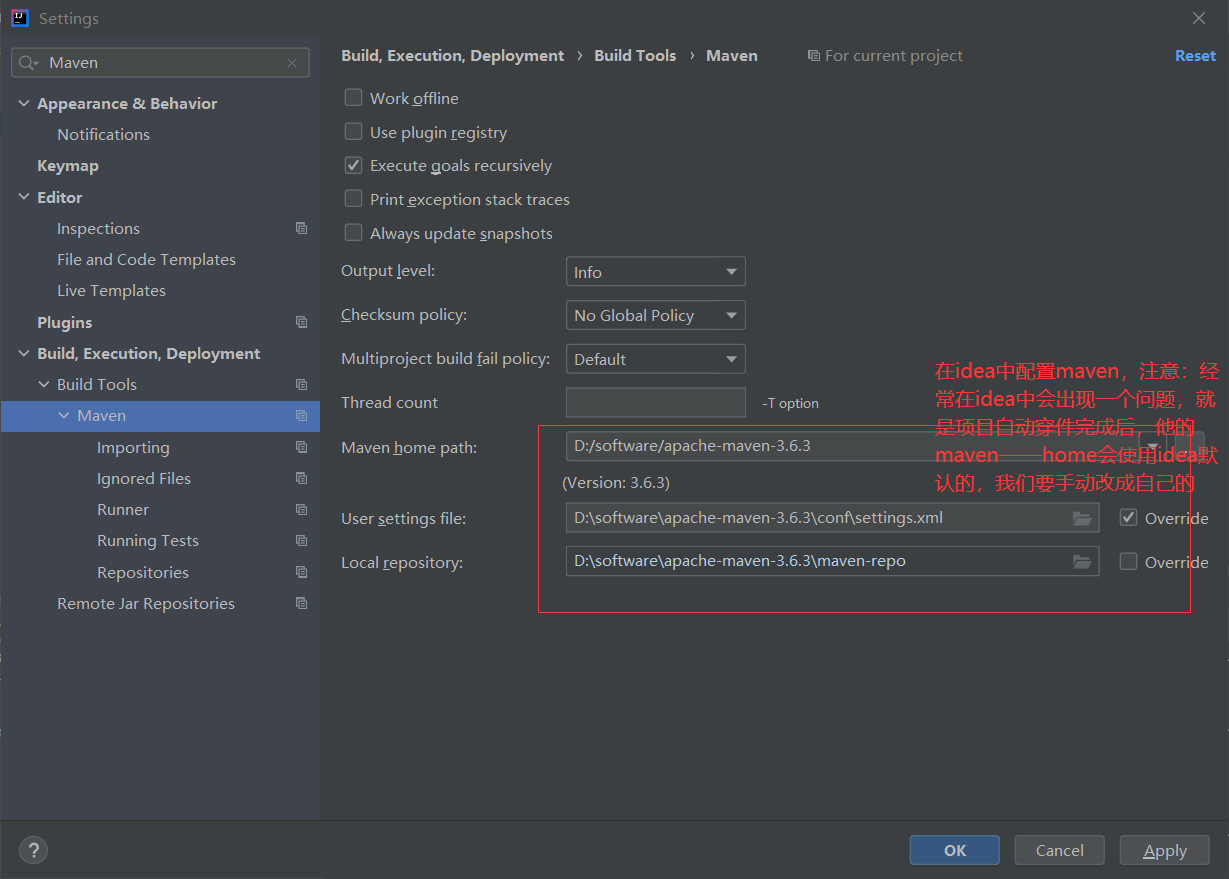Clear the Maven search field text
The image size is (1229, 879).
tap(292, 63)
